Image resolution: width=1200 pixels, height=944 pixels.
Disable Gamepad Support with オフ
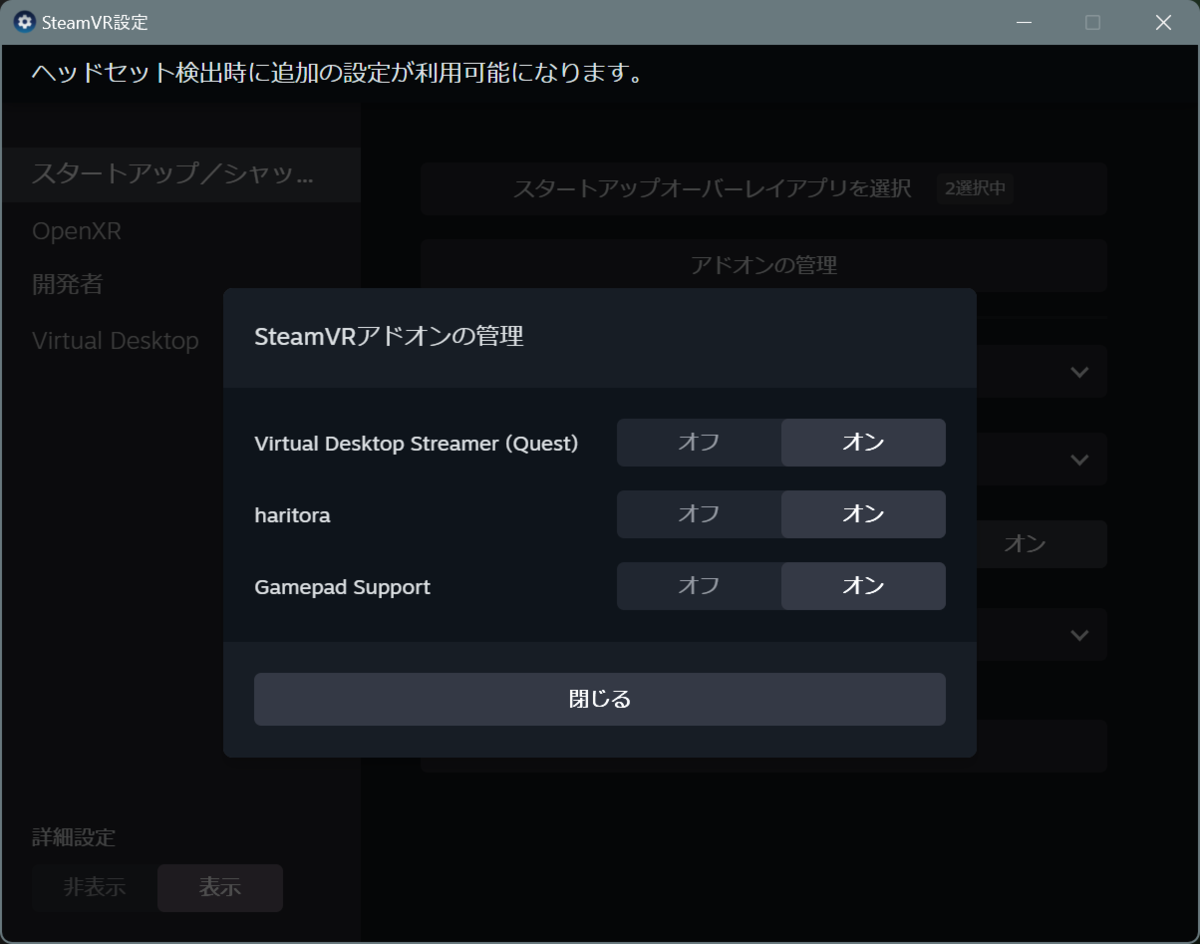(699, 586)
